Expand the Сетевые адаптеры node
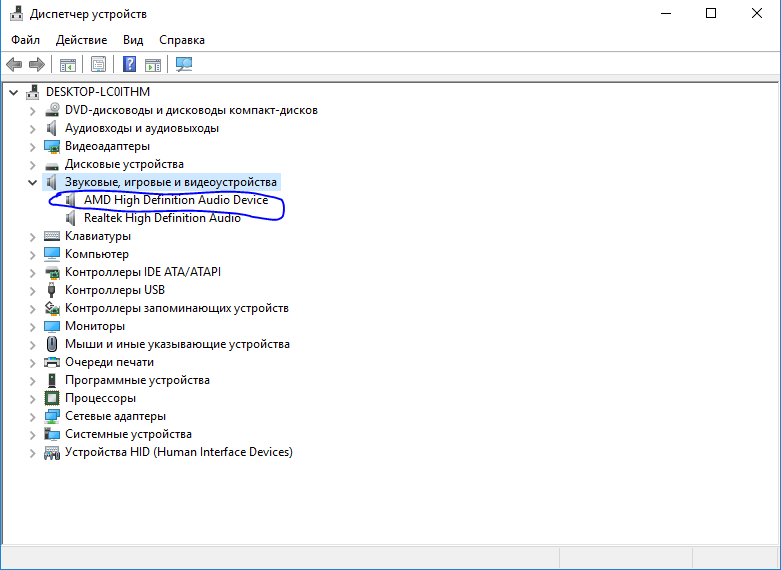This screenshot has height=570, width=781. click(32, 417)
